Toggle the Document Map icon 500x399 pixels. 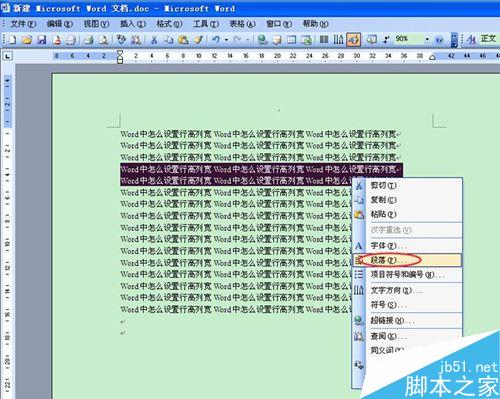coord(371,40)
